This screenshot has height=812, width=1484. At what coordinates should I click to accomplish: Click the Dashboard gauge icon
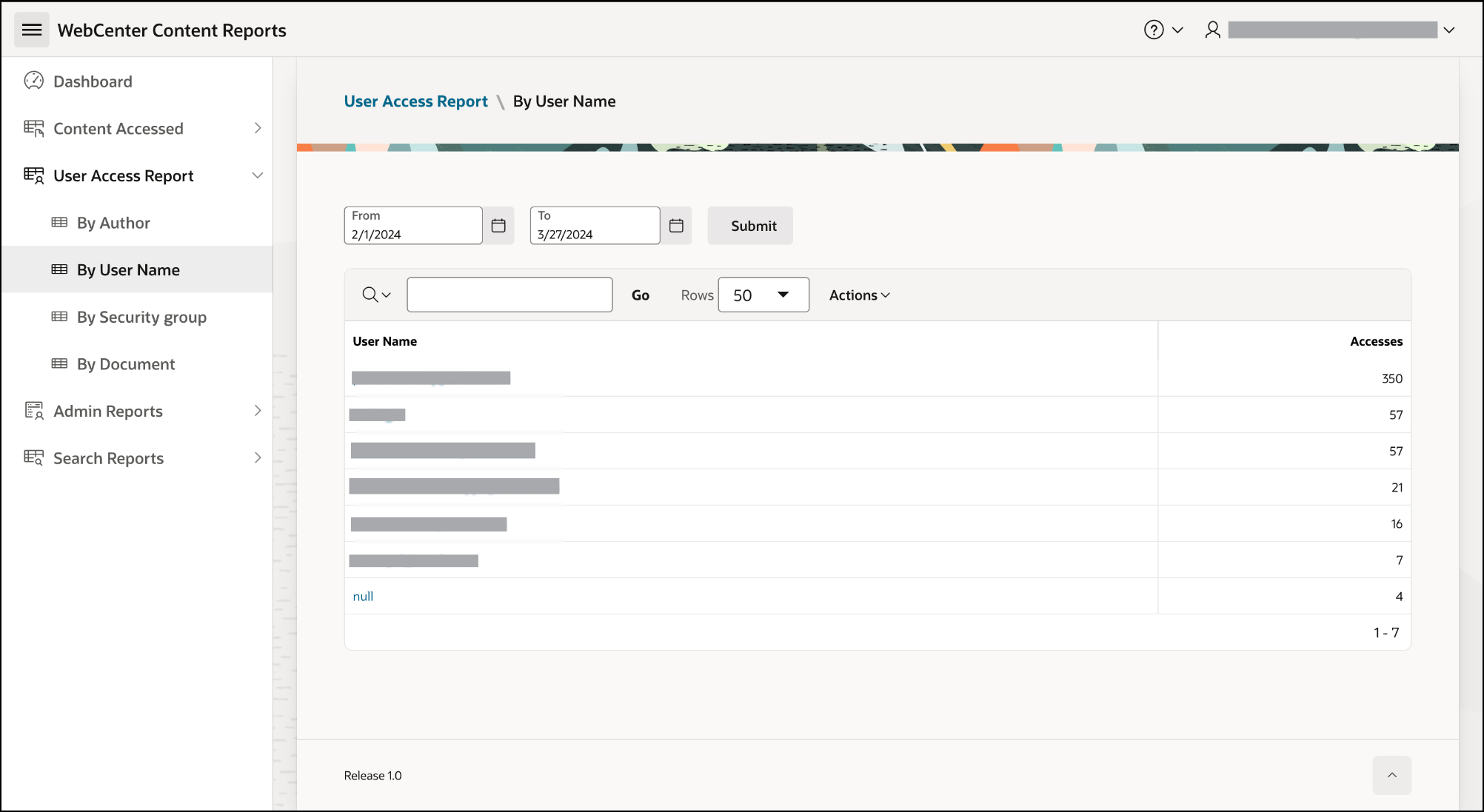point(33,81)
